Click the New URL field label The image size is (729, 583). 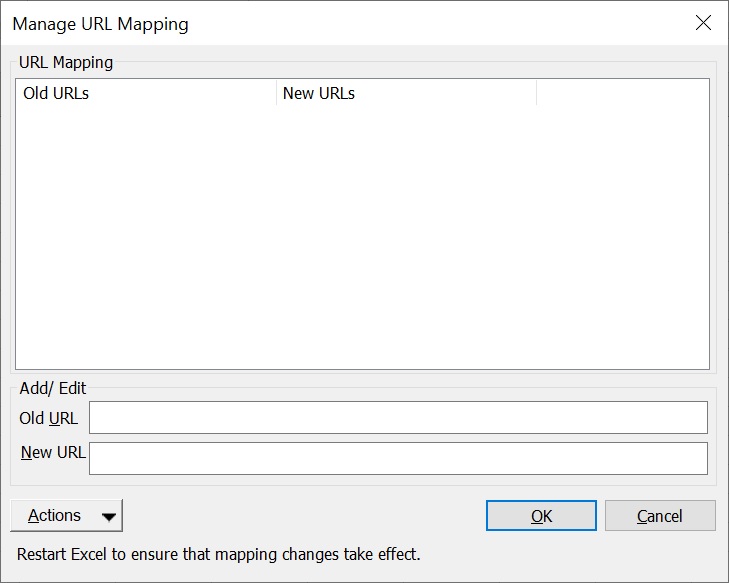(53, 452)
